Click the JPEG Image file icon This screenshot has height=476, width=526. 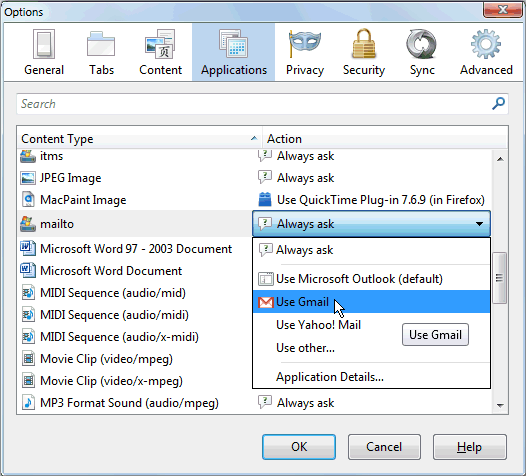coord(28,178)
